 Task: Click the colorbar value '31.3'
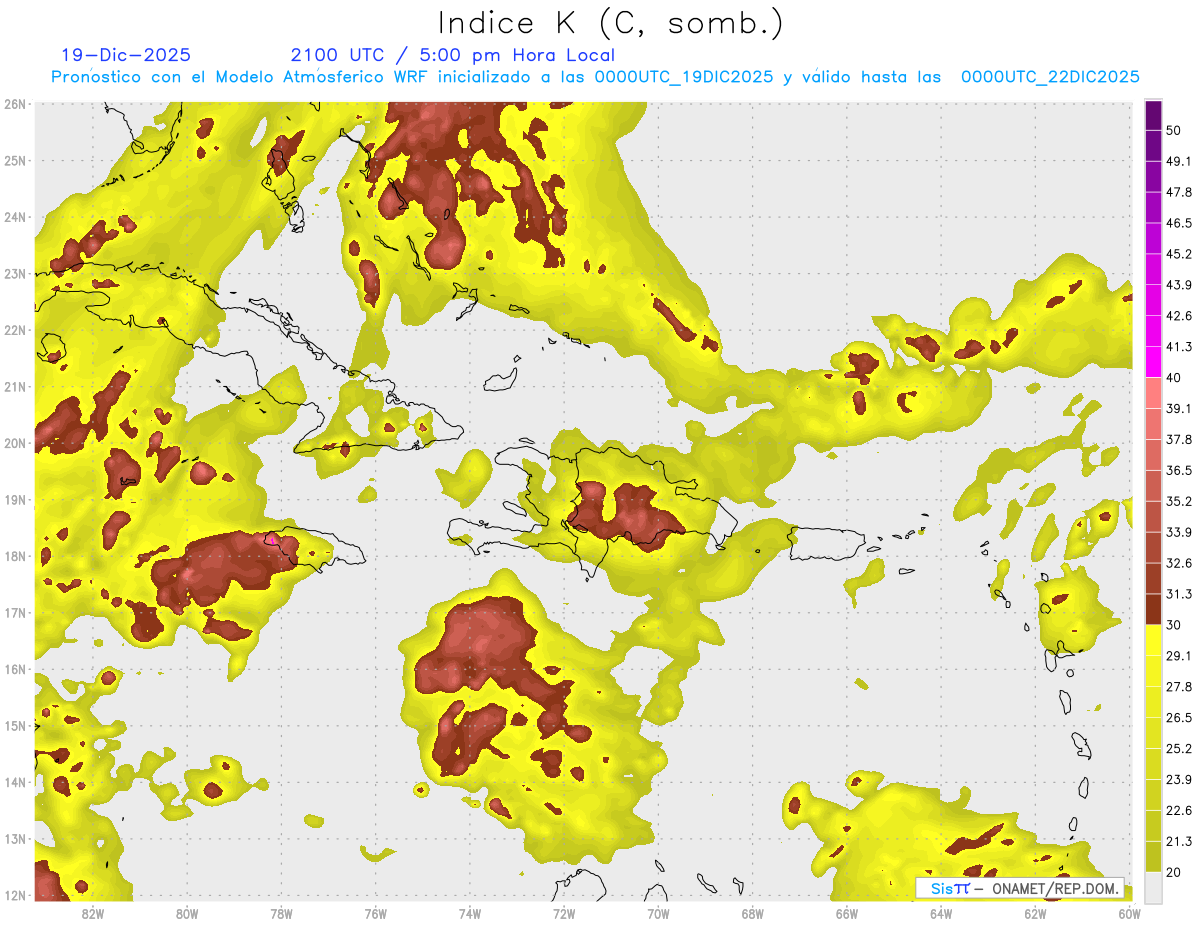tap(1179, 594)
